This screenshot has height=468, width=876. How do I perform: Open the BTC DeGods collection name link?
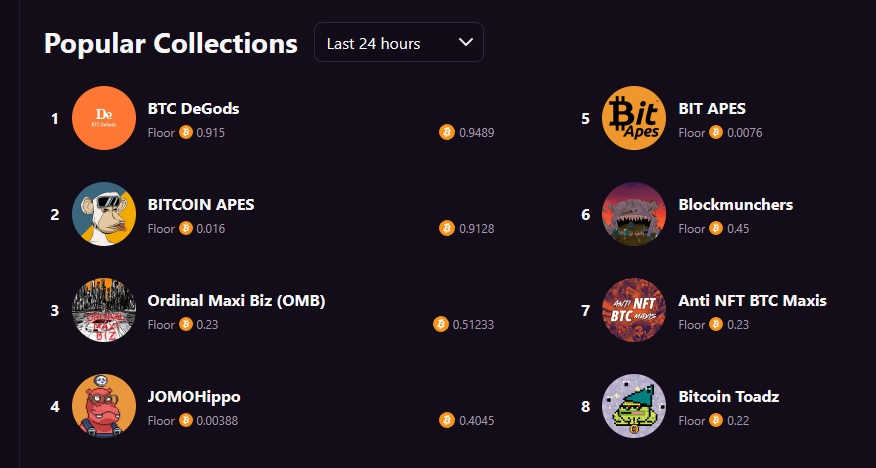point(194,108)
